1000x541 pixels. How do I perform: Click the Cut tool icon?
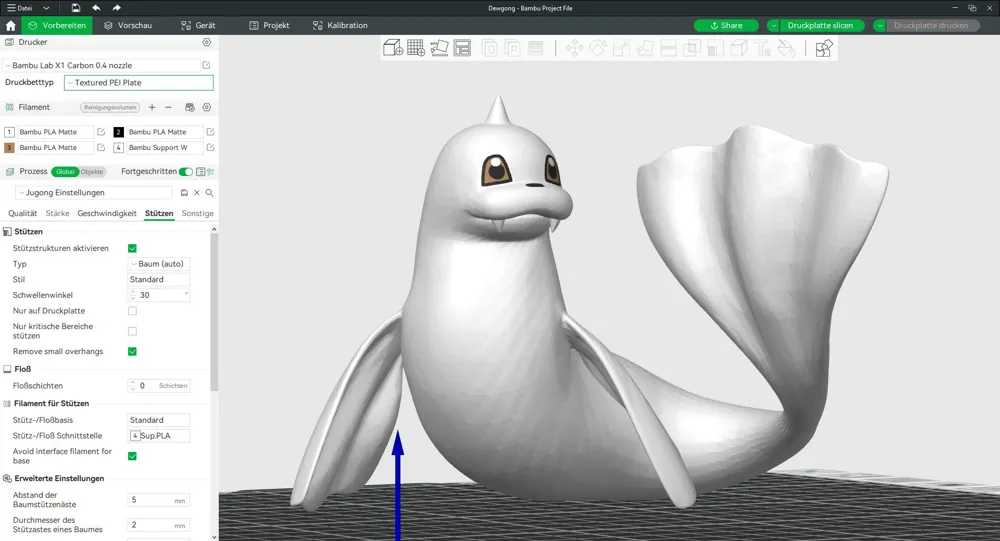tap(668, 48)
